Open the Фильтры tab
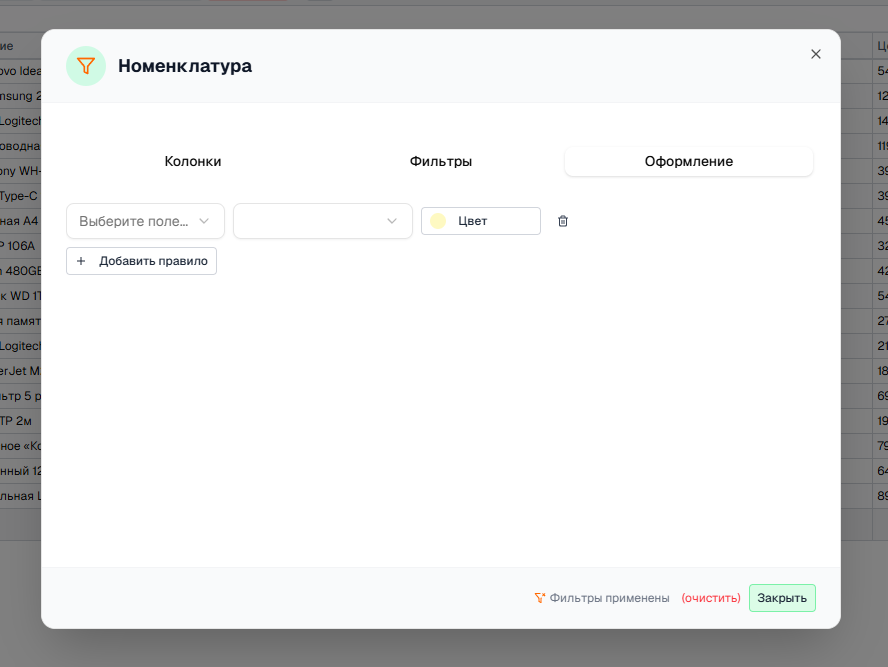888x667 pixels. point(441,161)
